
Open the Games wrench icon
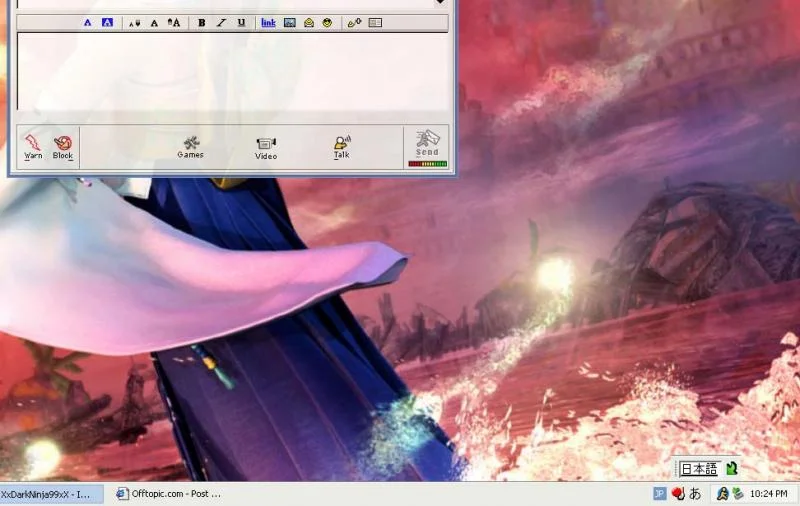click(190, 147)
